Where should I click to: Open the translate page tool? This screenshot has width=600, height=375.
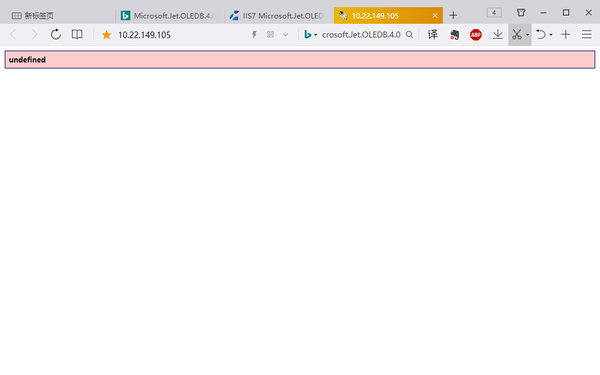click(x=433, y=35)
